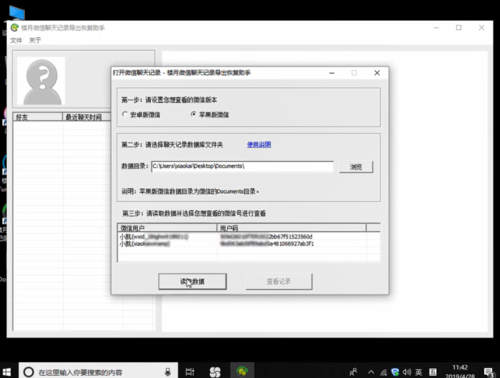Viewport: 500px width, 378px height.
Task: Open the taskbar clock showing 11:42
Action: pos(460,371)
